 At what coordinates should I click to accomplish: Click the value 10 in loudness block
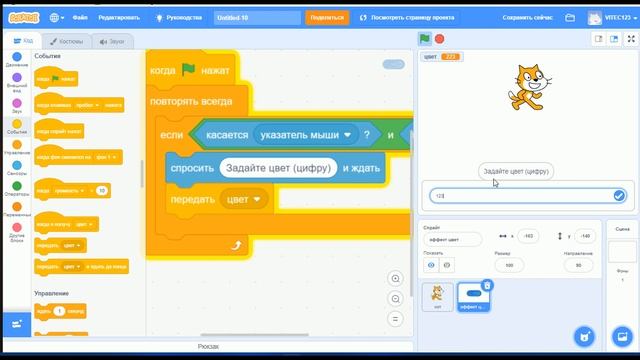pos(102,191)
